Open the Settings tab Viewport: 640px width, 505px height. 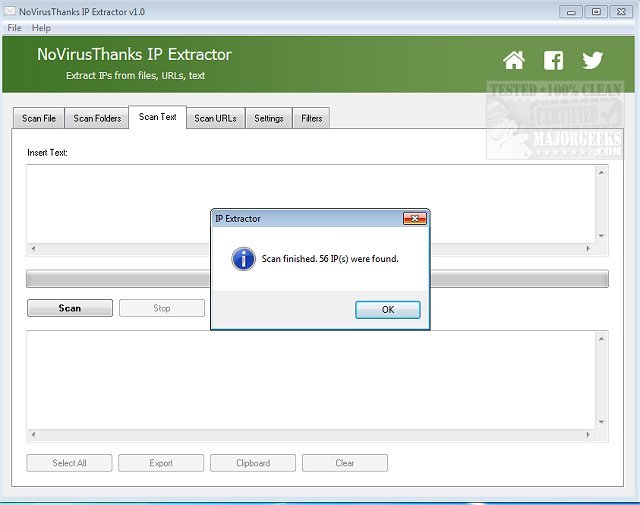[x=269, y=118]
